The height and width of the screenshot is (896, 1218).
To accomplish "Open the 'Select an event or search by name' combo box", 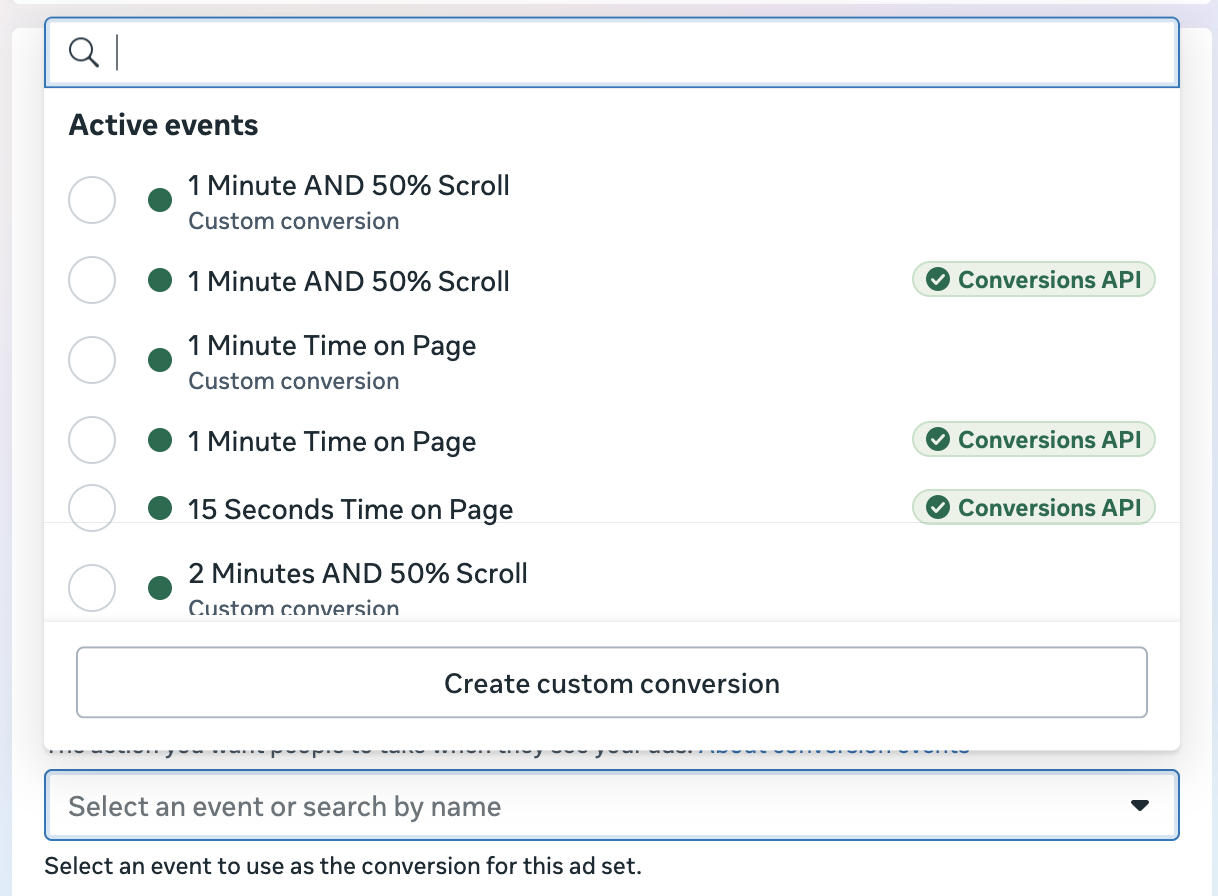I will pos(590,806).
